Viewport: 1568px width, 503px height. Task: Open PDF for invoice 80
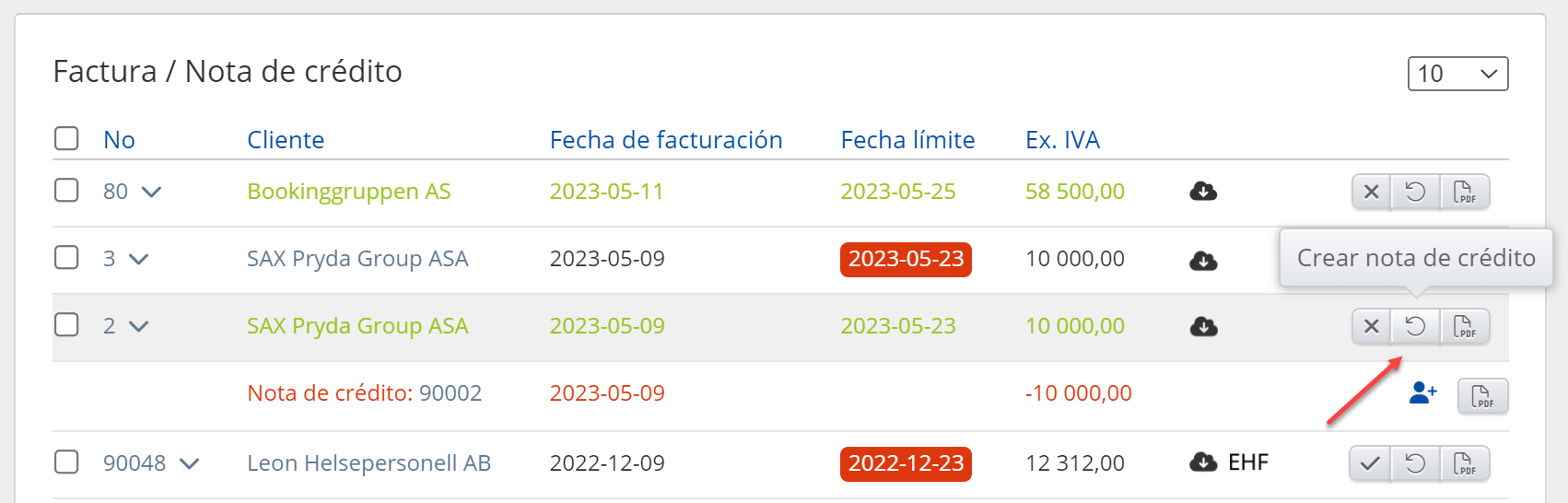click(x=1464, y=192)
